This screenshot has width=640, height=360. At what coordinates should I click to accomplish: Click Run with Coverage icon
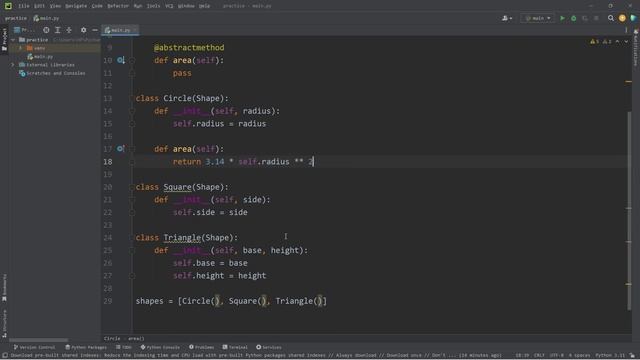(585, 18)
